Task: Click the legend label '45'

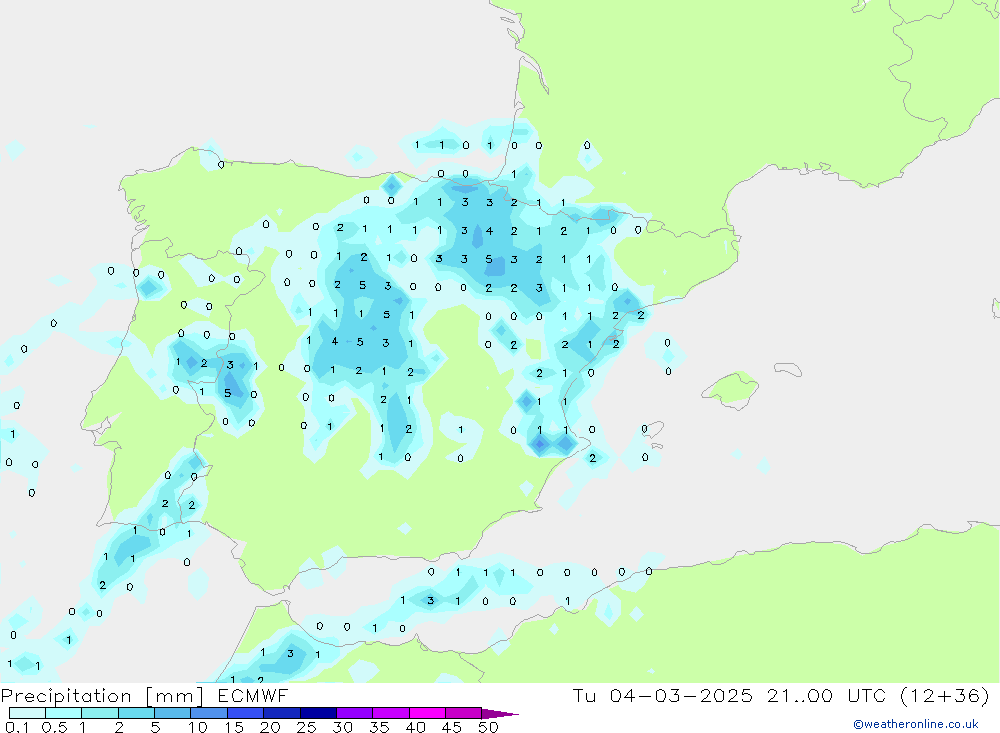Action: [x=452, y=727]
